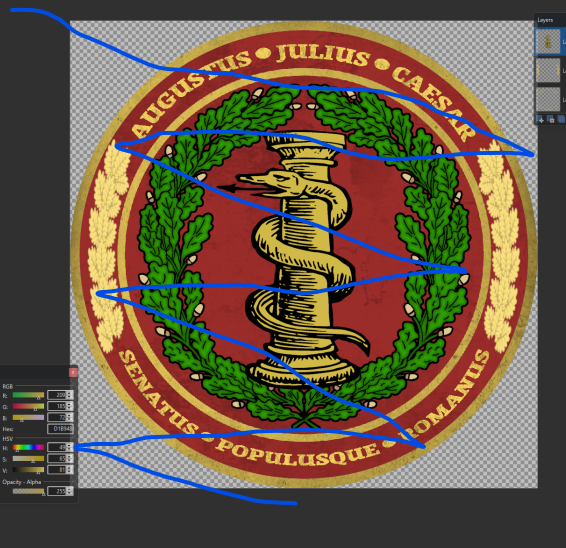The height and width of the screenshot is (548, 566).
Task: Adjust the Blue (B) color slider
Action: (29, 417)
